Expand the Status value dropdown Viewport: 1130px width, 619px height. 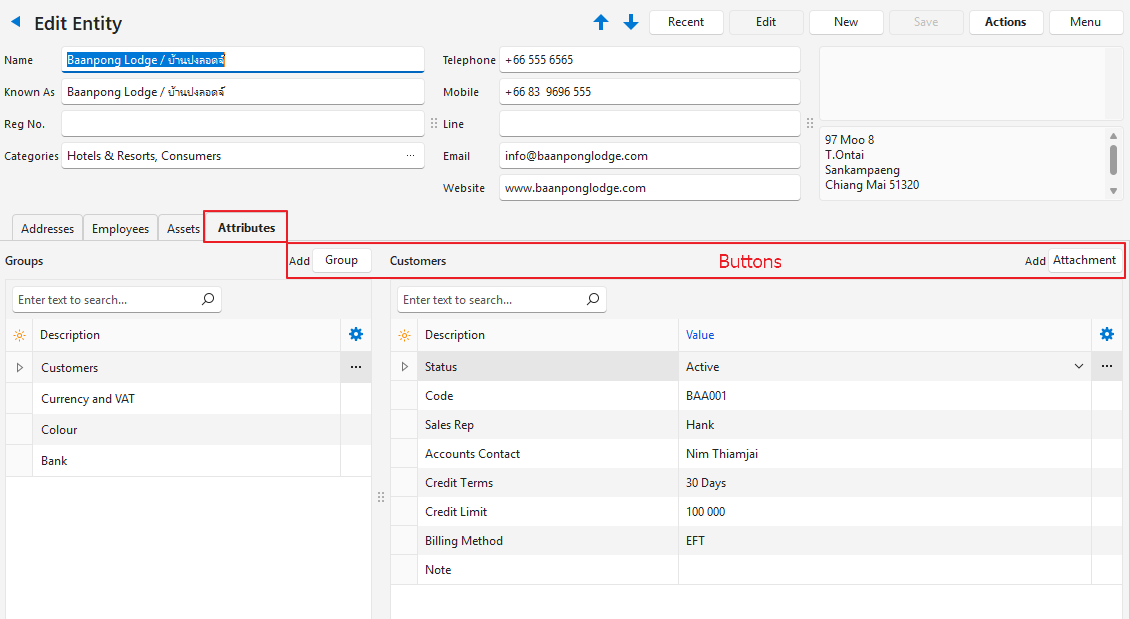point(1078,367)
